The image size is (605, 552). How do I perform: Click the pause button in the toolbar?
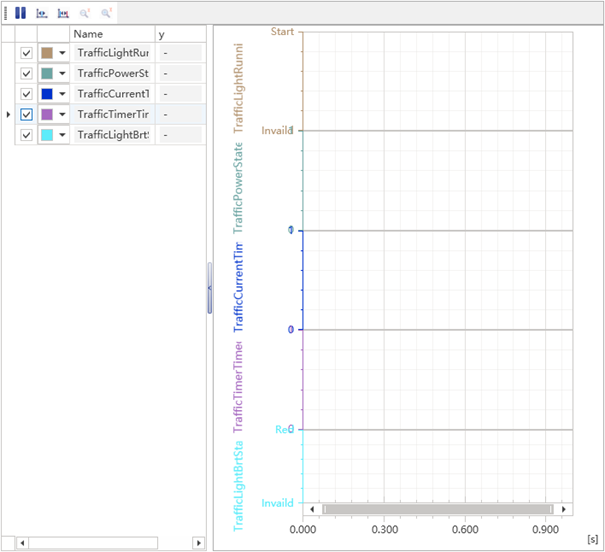(x=20, y=13)
